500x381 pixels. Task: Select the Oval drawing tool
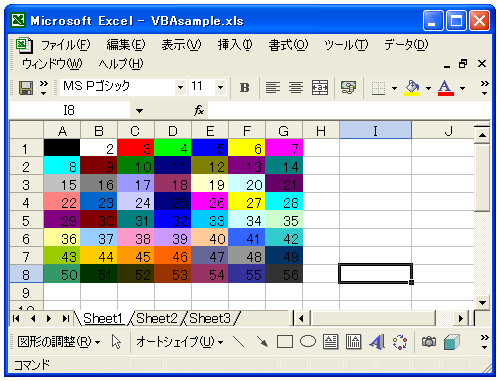click(308, 342)
